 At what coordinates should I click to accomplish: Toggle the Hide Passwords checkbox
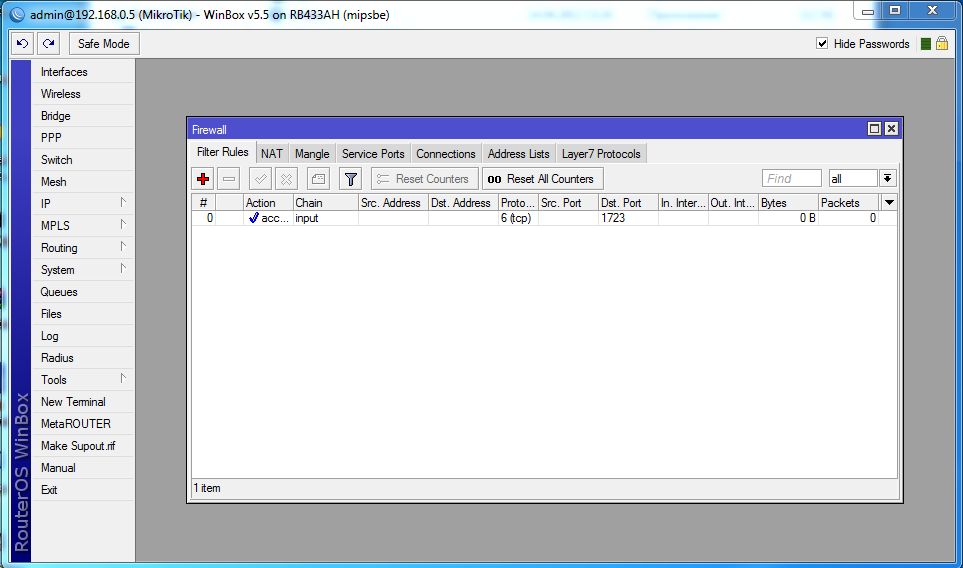pyautogui.click(x=822, y=44)
